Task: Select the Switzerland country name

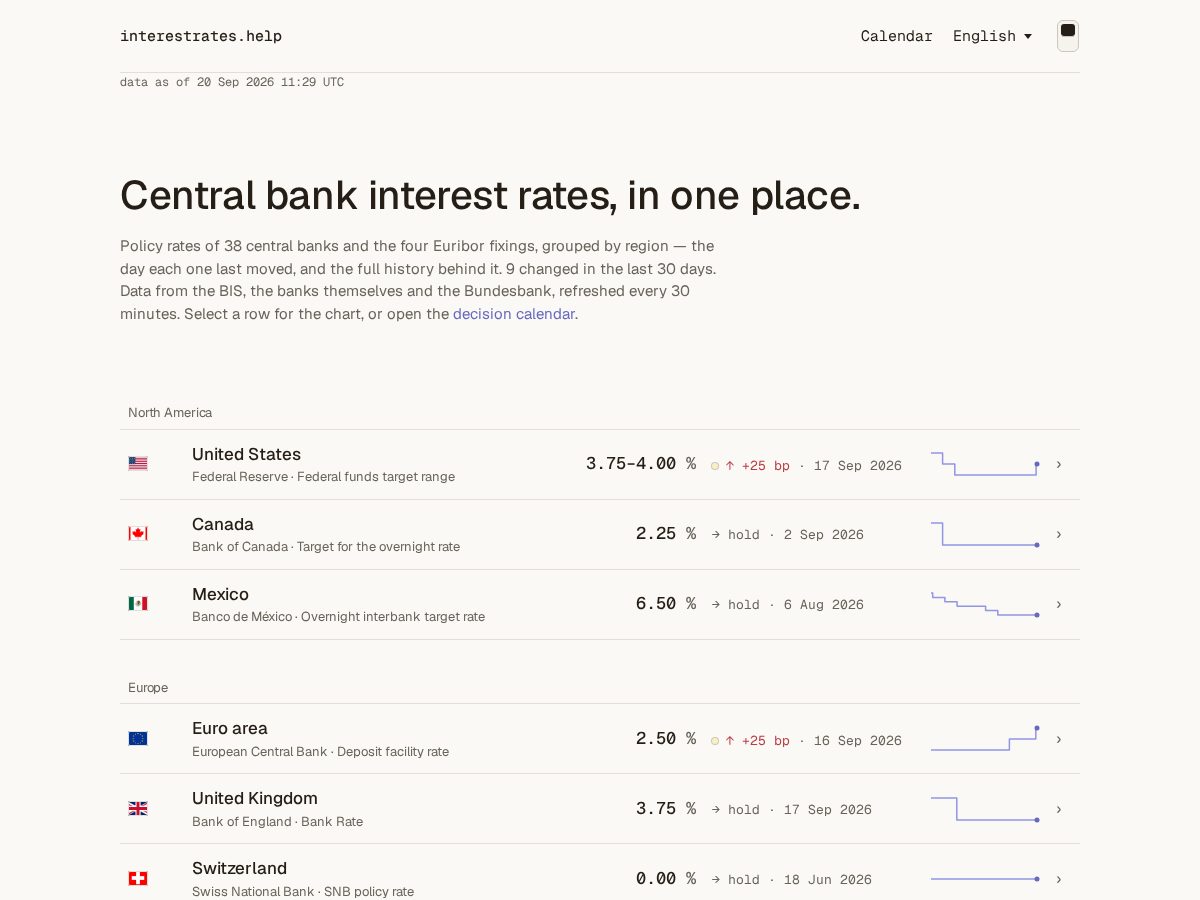Action: pyautogui.click(x=239, y=868)
